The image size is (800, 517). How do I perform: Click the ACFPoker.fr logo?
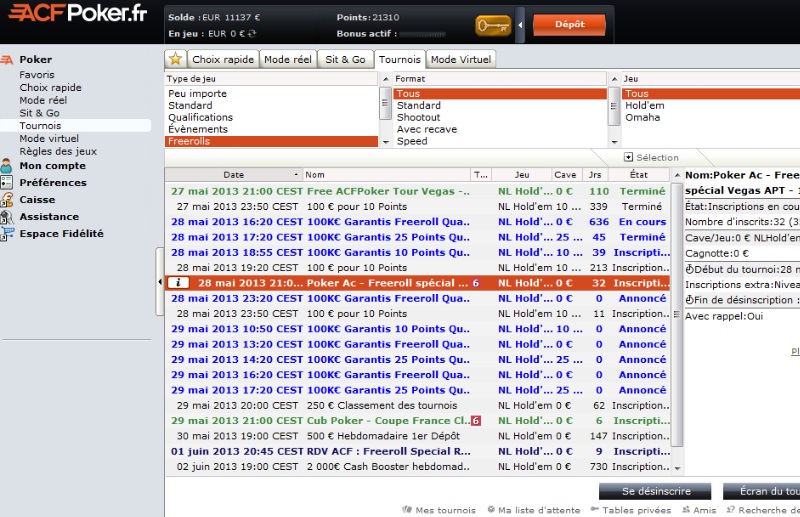point(78,13)
